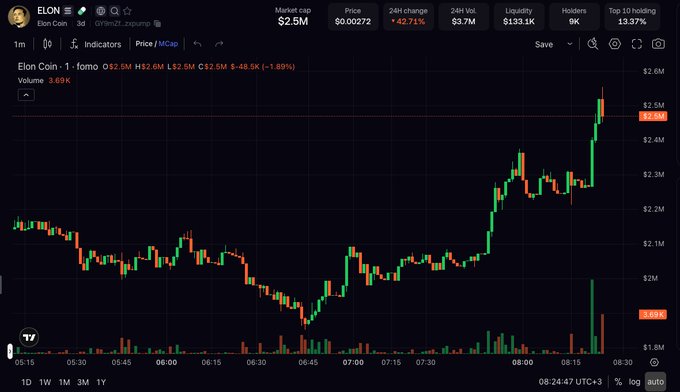680x392 pixels.
Task: Click the Holders 9K card
Action: 574,16
